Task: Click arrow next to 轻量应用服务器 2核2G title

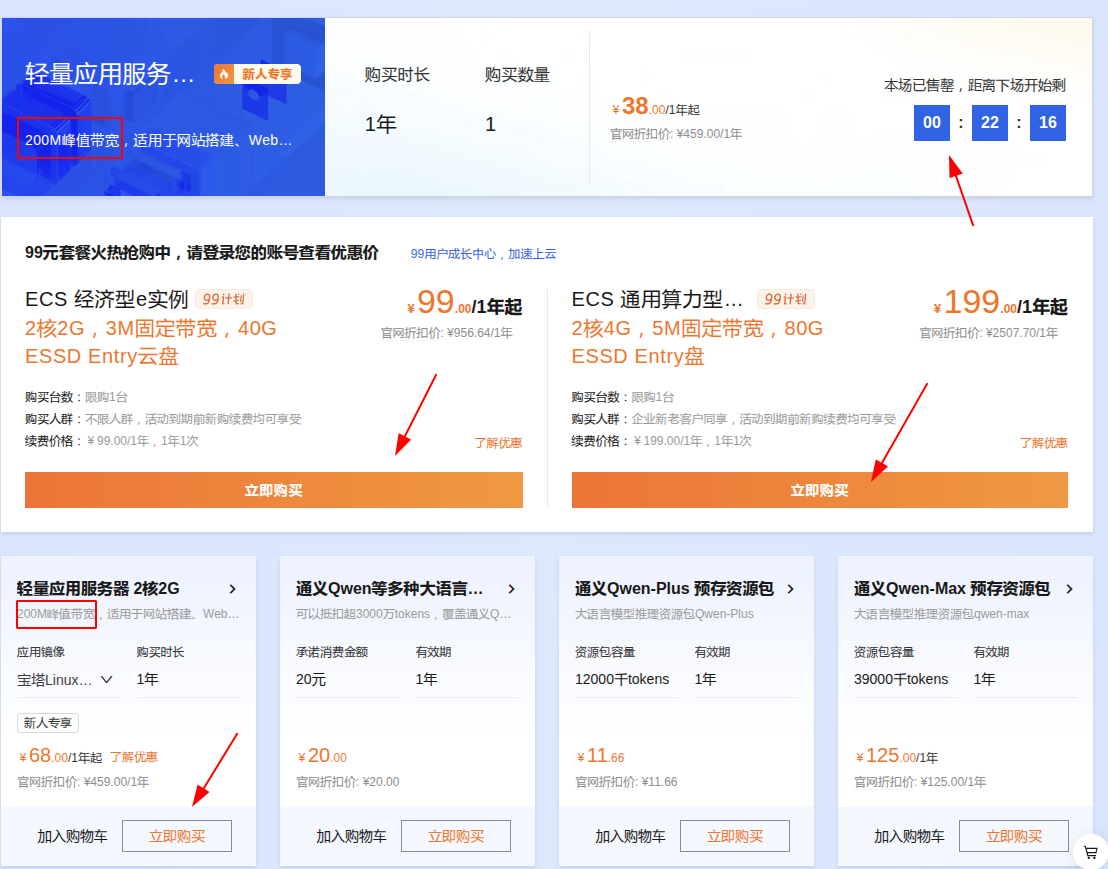Action: [233, 589]
